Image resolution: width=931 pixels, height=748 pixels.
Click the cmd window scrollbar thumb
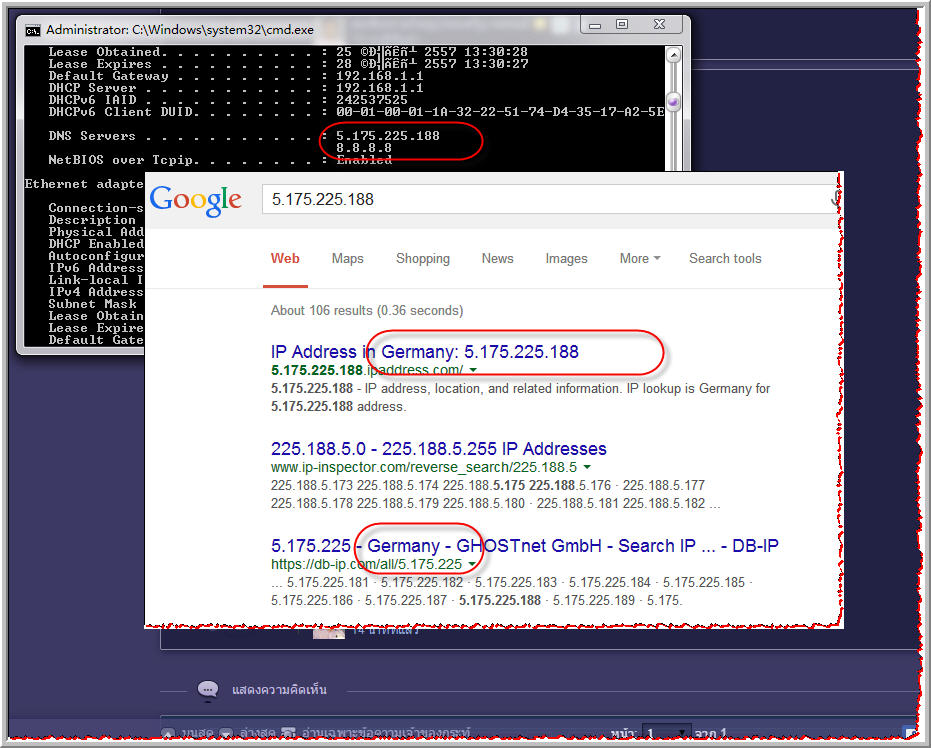coord(673,102)
